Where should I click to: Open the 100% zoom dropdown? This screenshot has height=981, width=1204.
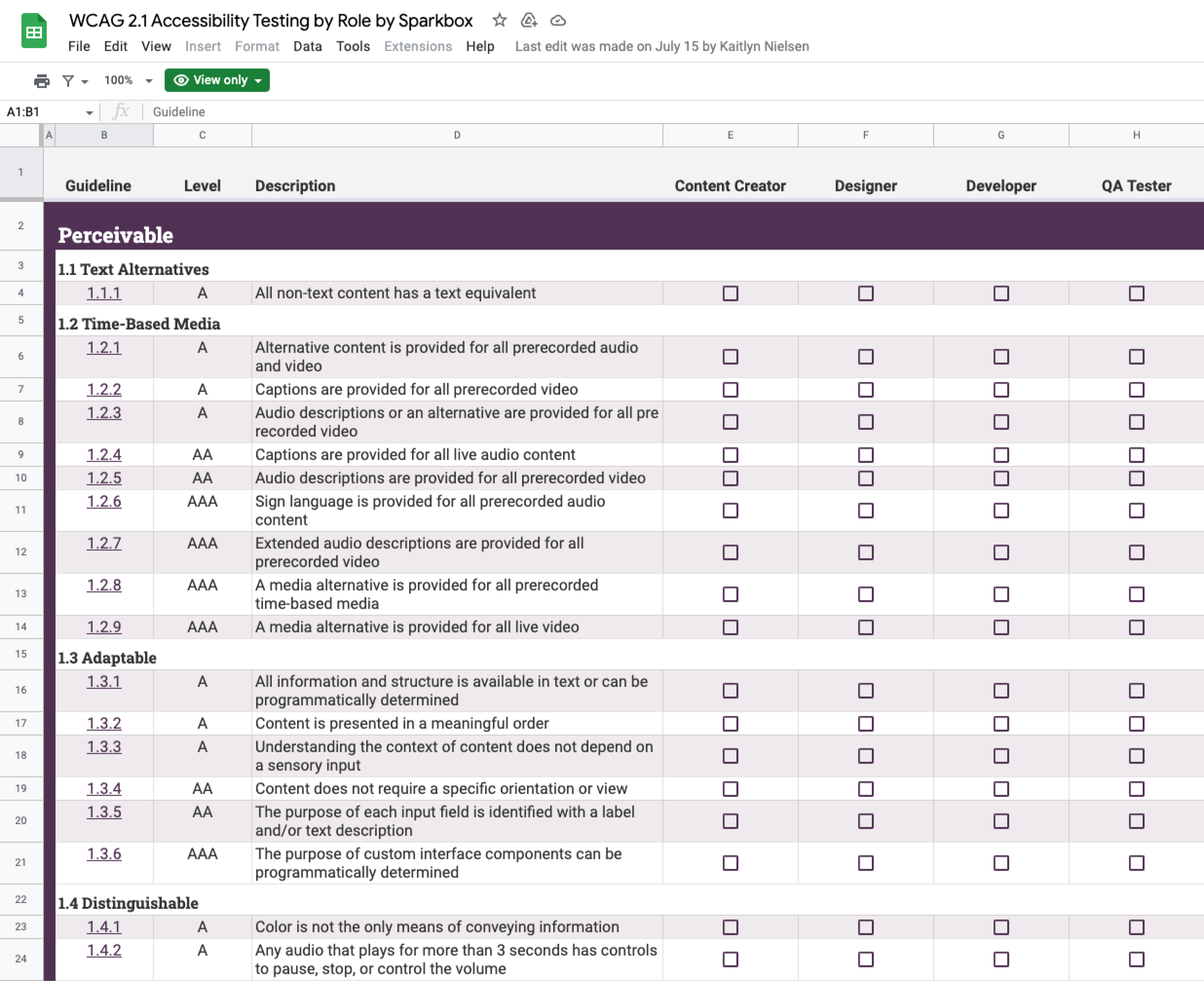point(149,80)
